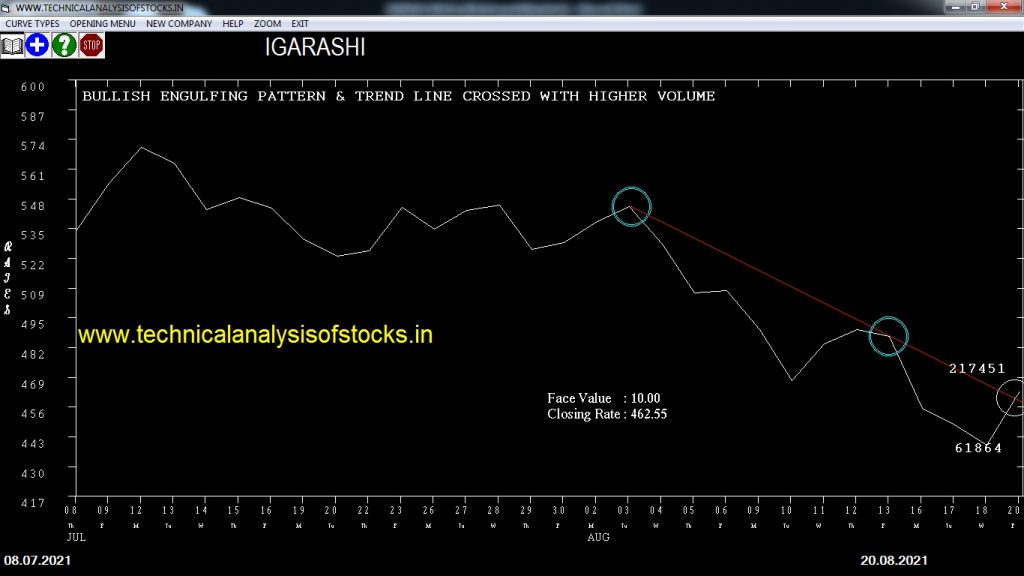The image size is (1024, 576).
Task: Choose EXIT in the menu bar
Action: tap(300, 23)
